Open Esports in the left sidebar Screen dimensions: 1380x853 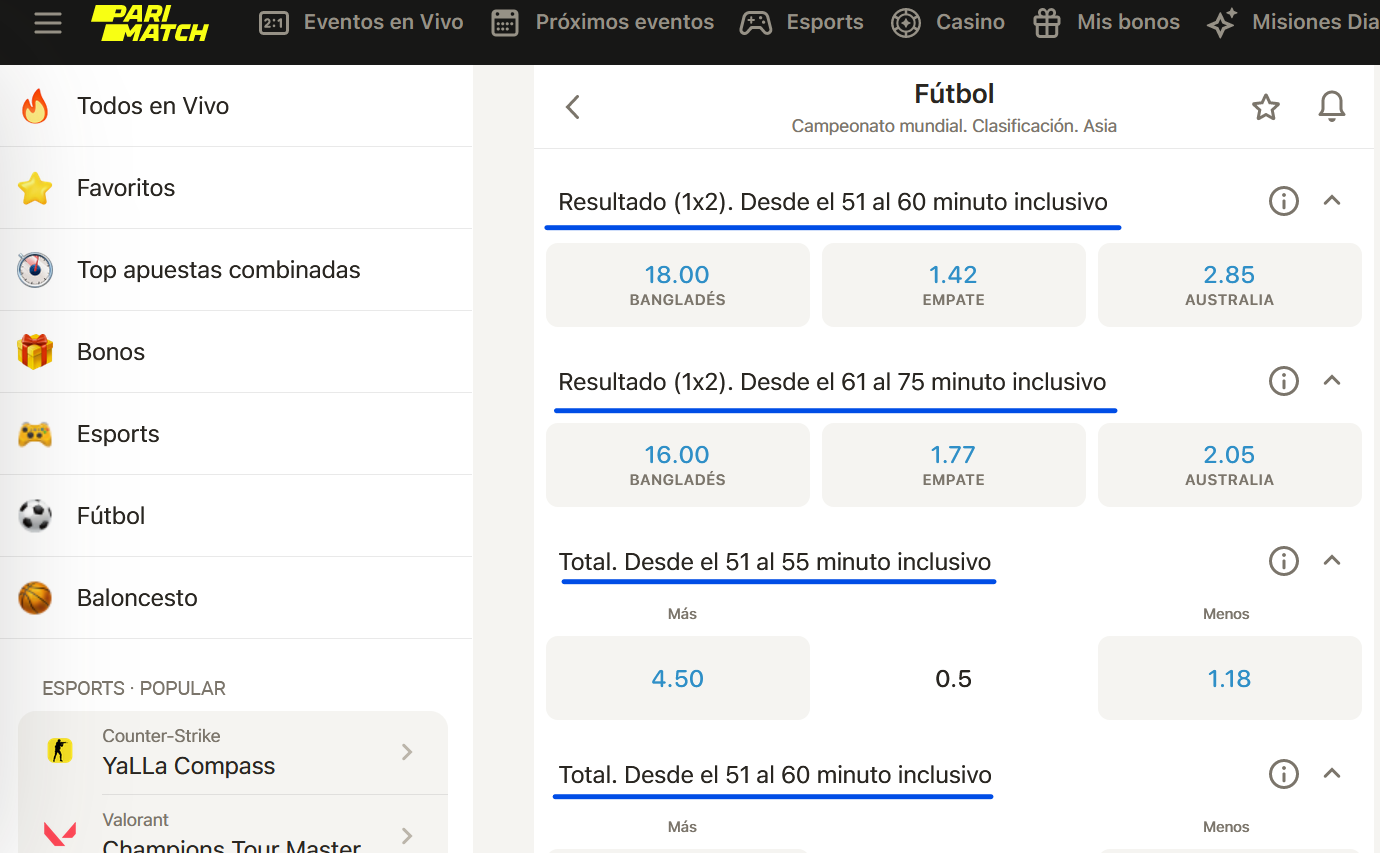coord(236,434)
